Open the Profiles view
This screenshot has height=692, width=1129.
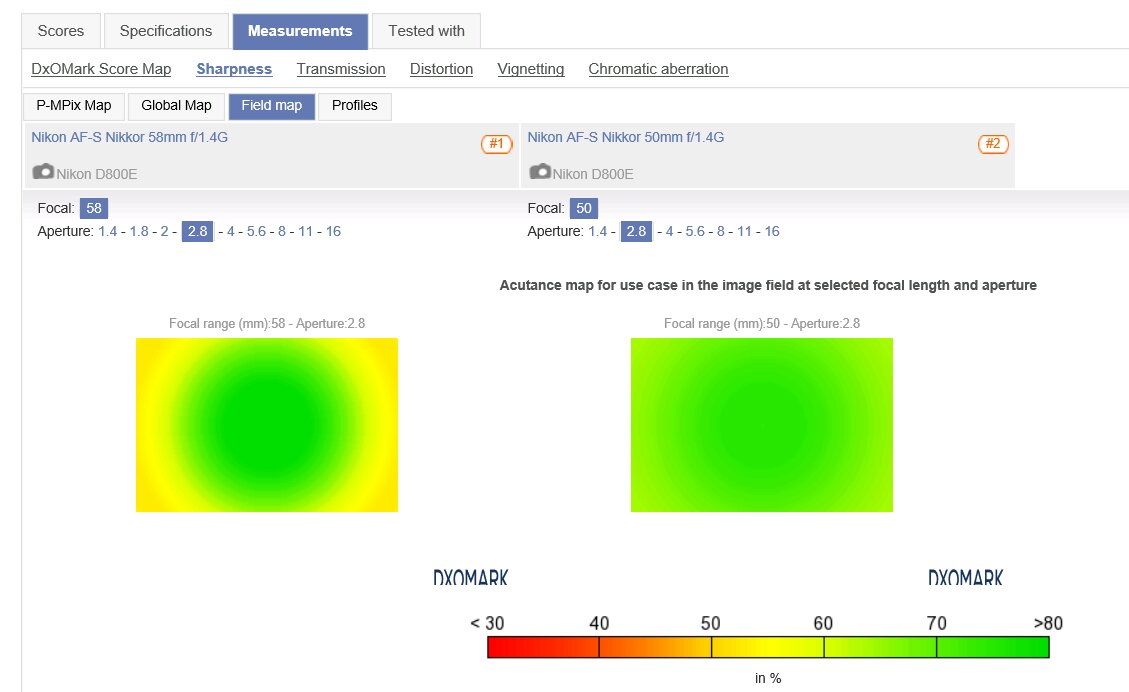tap(355, 106)
